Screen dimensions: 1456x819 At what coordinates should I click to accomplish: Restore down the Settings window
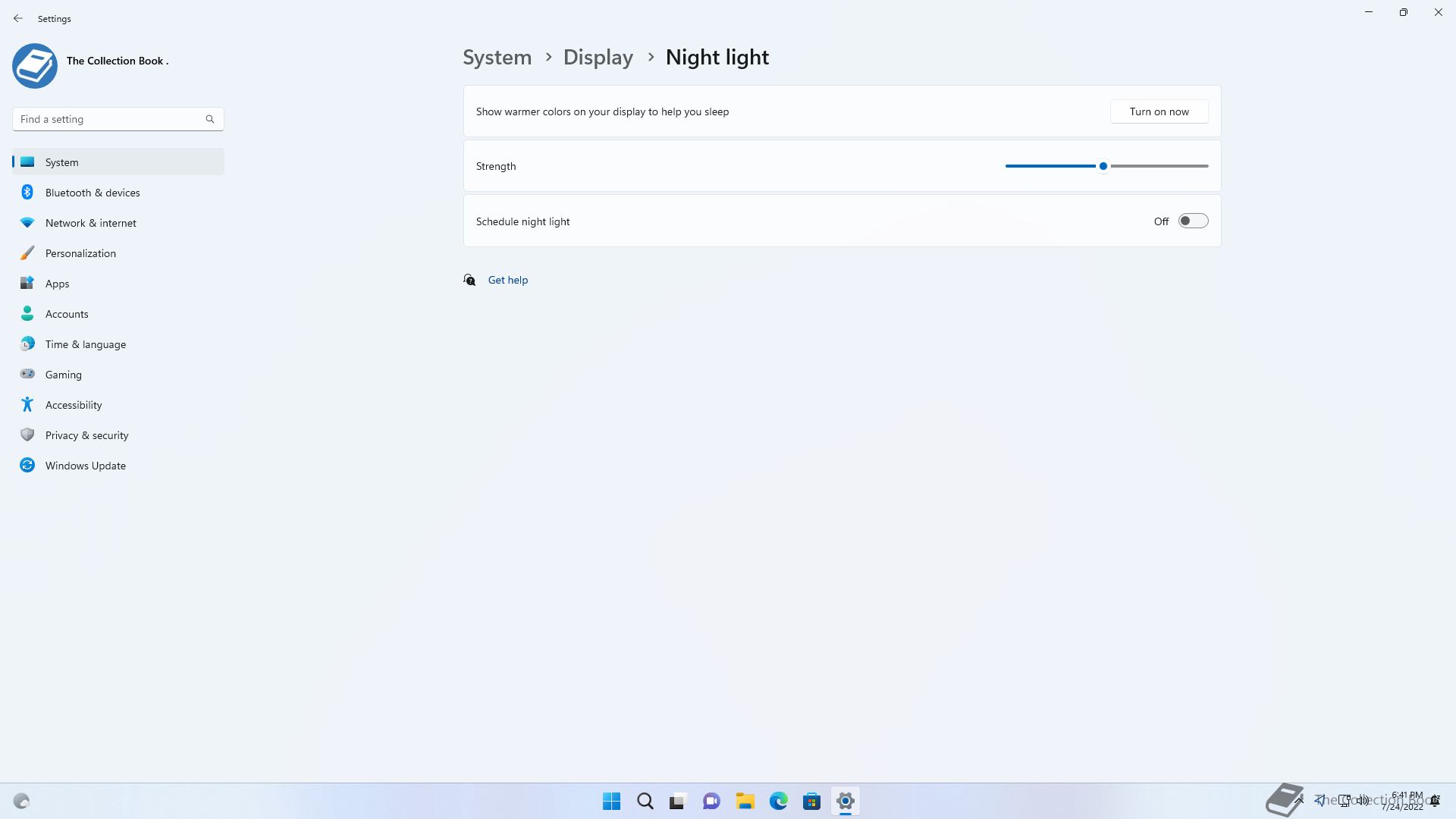tap(1404, 12)
